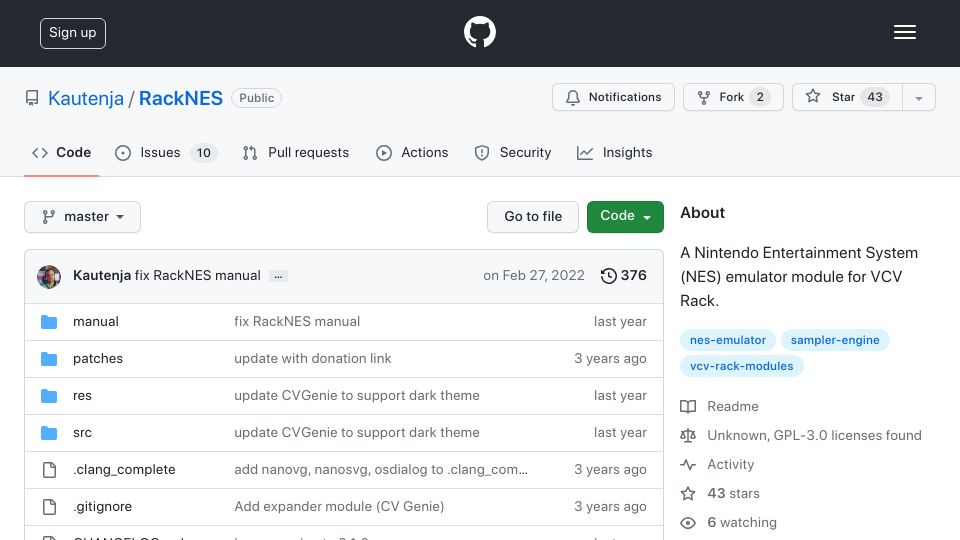The image size is (960, 540).
Task: Open the RackNES repository link
Action: coord(181,98)
